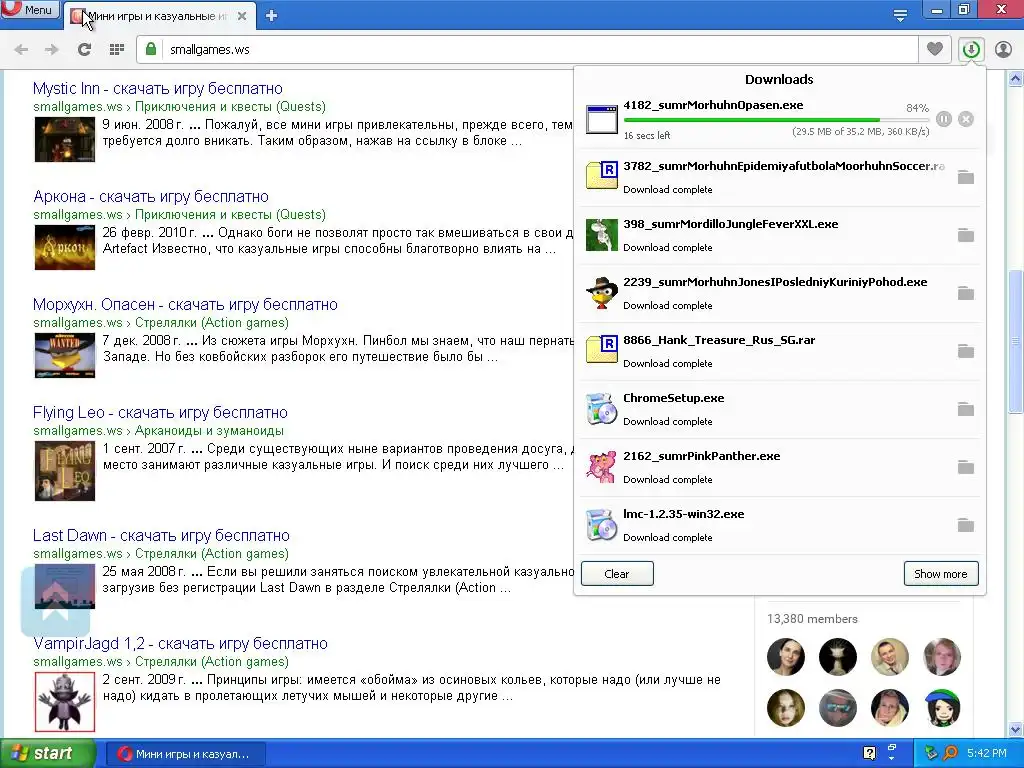Go forward with the forward arrow
Viewport: 1024px width, 768px height.
coord(52,50)
